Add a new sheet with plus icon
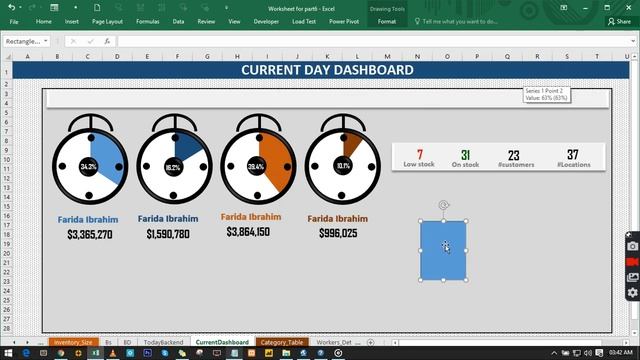 coord(371,342)
